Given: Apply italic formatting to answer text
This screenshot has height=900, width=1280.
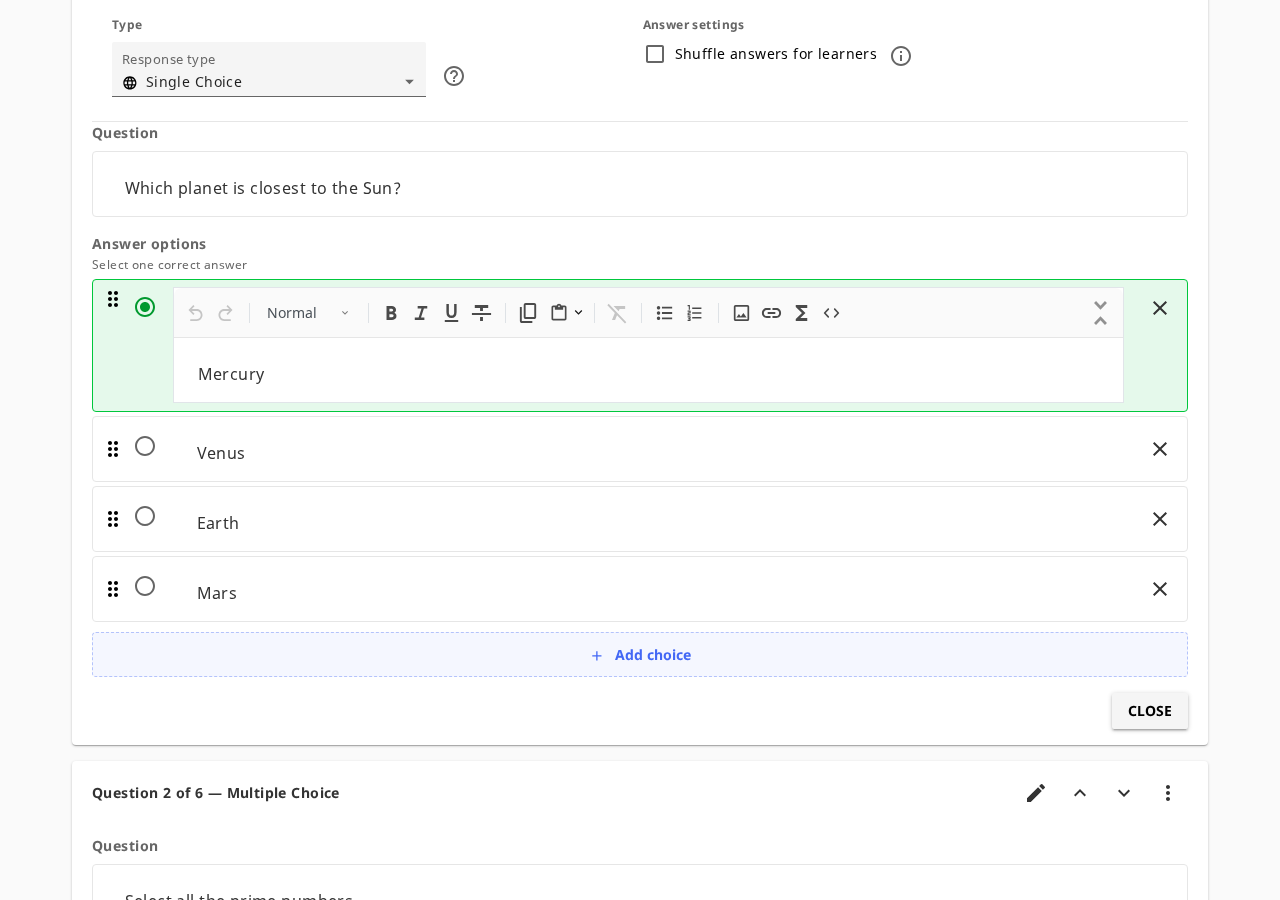Looking at the screenshot, I should pos(421,313).
